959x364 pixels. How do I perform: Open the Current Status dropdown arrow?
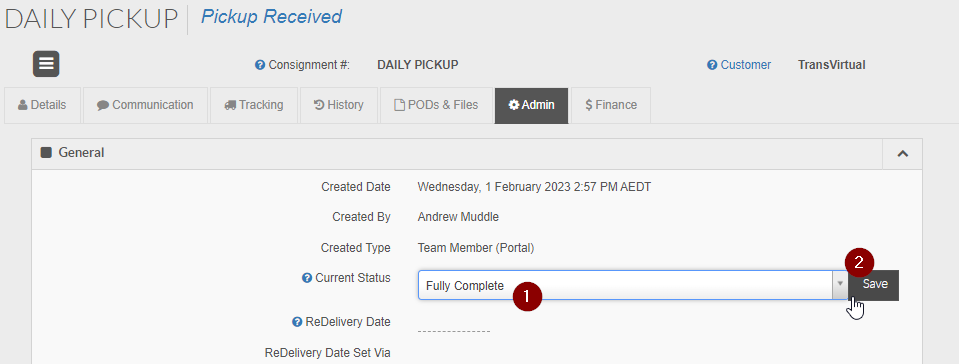(840, 284)
